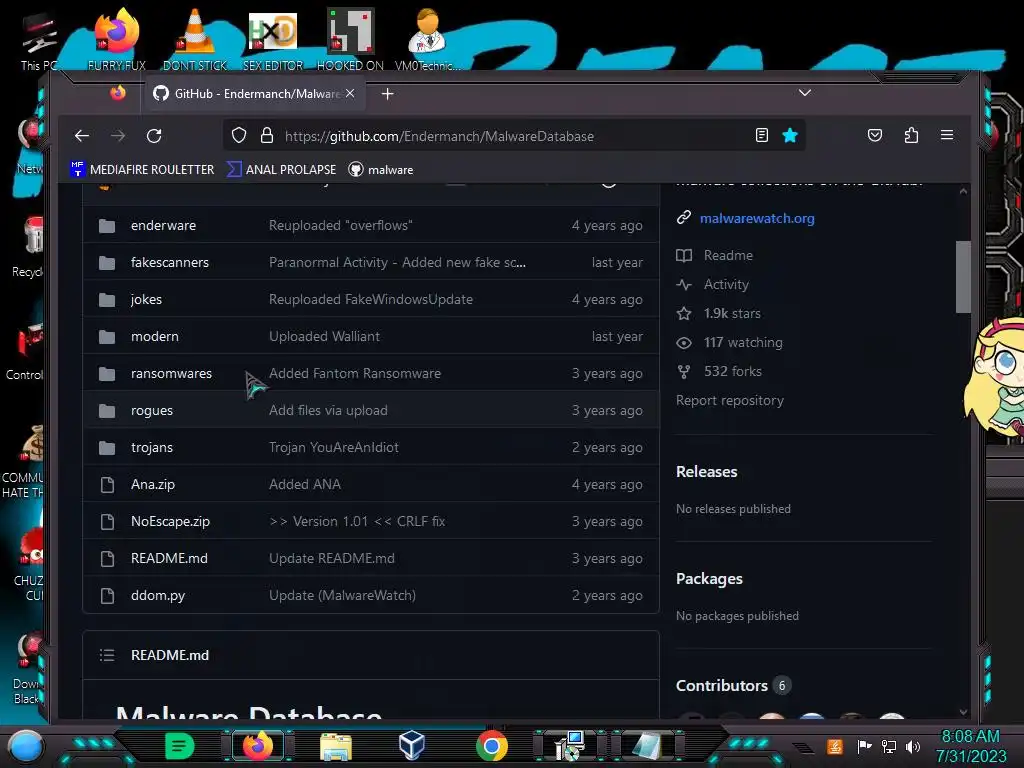Open the fakescanners folder
1024x768 pixels.
point(170,263)
